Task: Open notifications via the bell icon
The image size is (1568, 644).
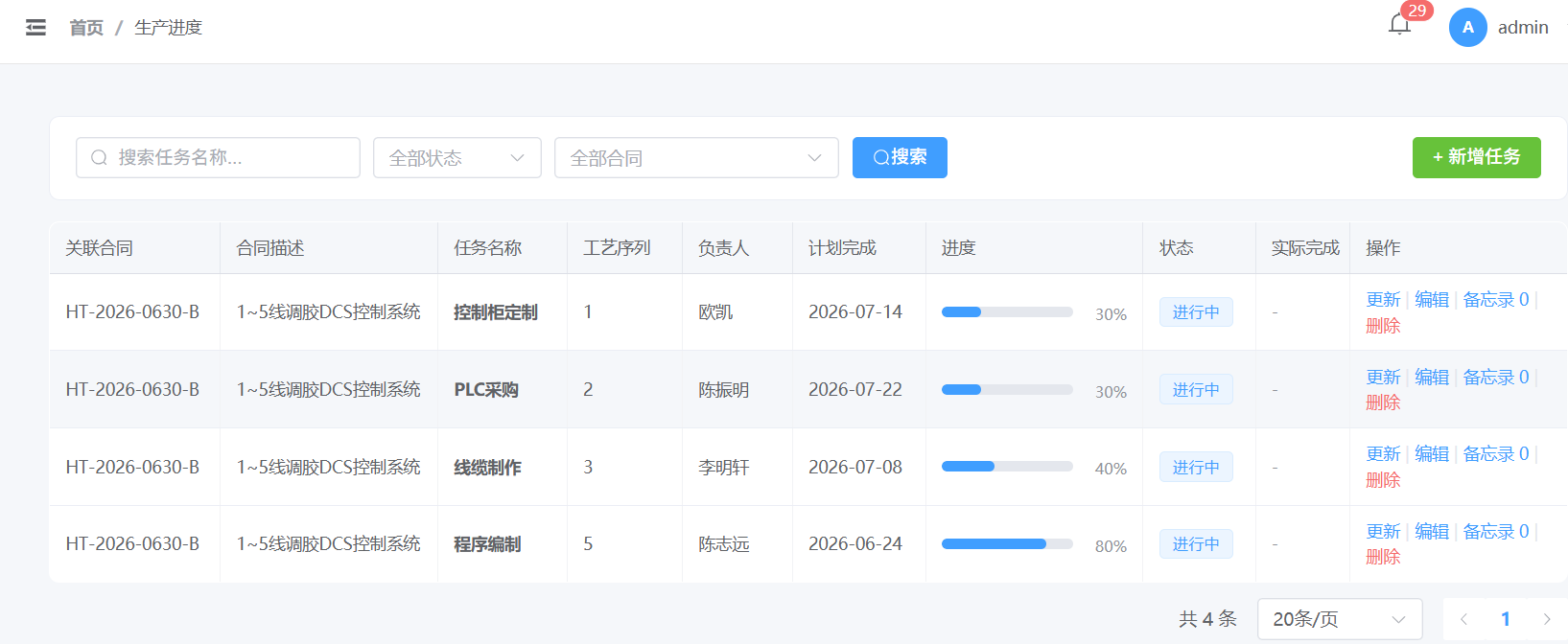Action: [1399, 25]
